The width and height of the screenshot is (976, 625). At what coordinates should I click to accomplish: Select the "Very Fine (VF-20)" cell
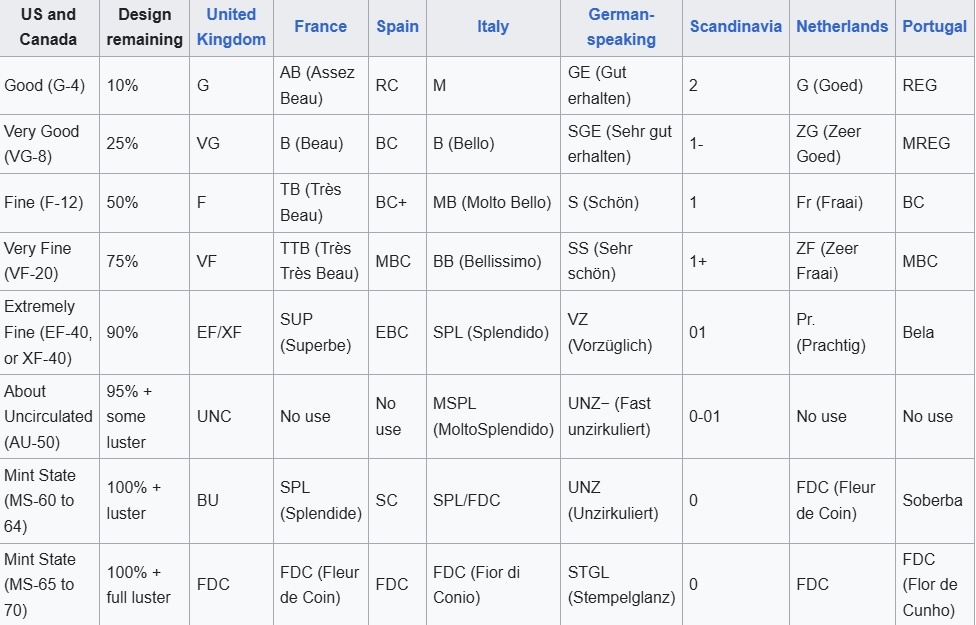[x=38, y=260]
